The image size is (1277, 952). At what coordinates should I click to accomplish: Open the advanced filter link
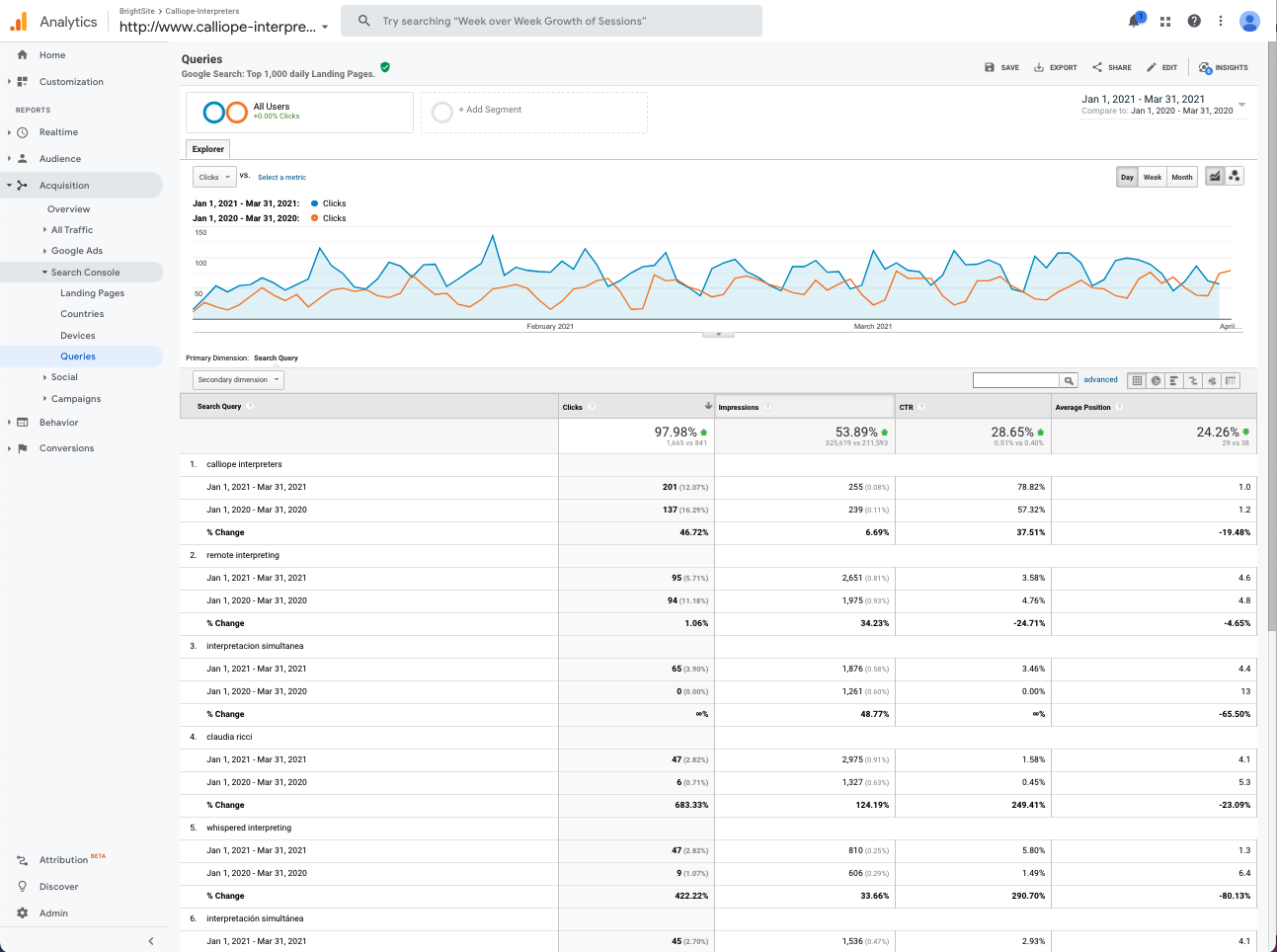coord(1100,379)
